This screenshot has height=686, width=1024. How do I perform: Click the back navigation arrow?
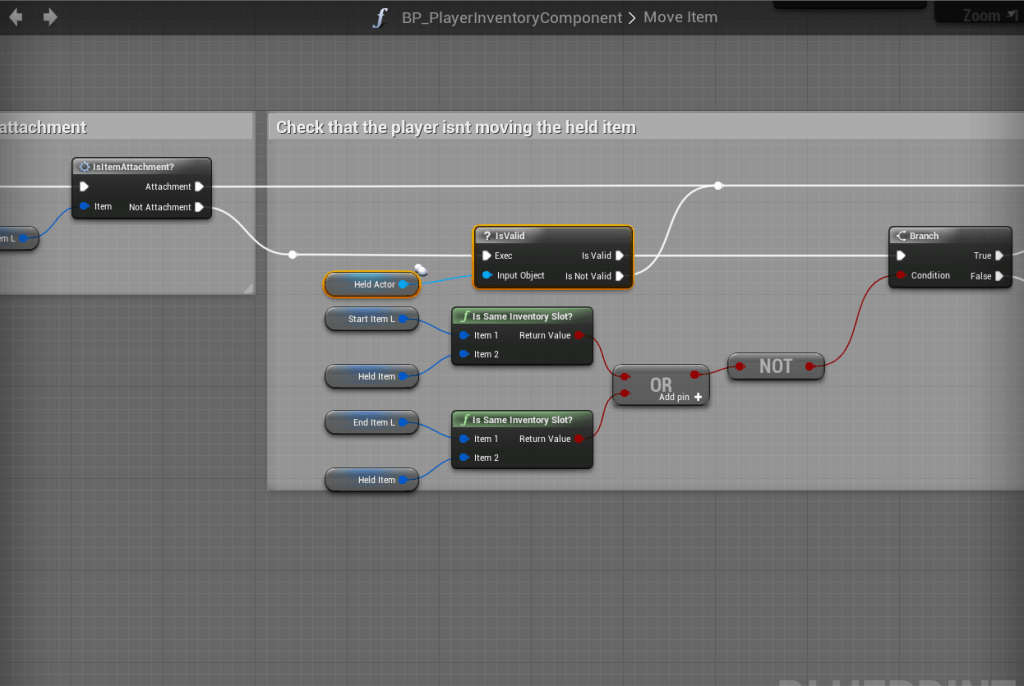[16, 17]
